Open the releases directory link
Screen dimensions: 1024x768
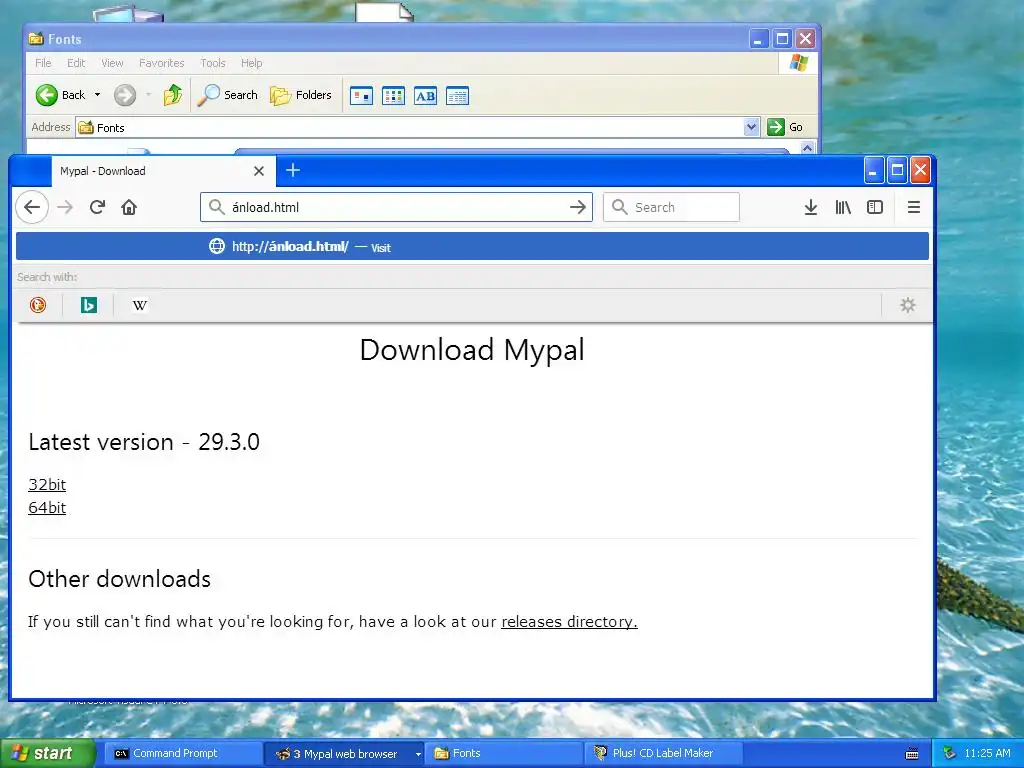(569, 622)
